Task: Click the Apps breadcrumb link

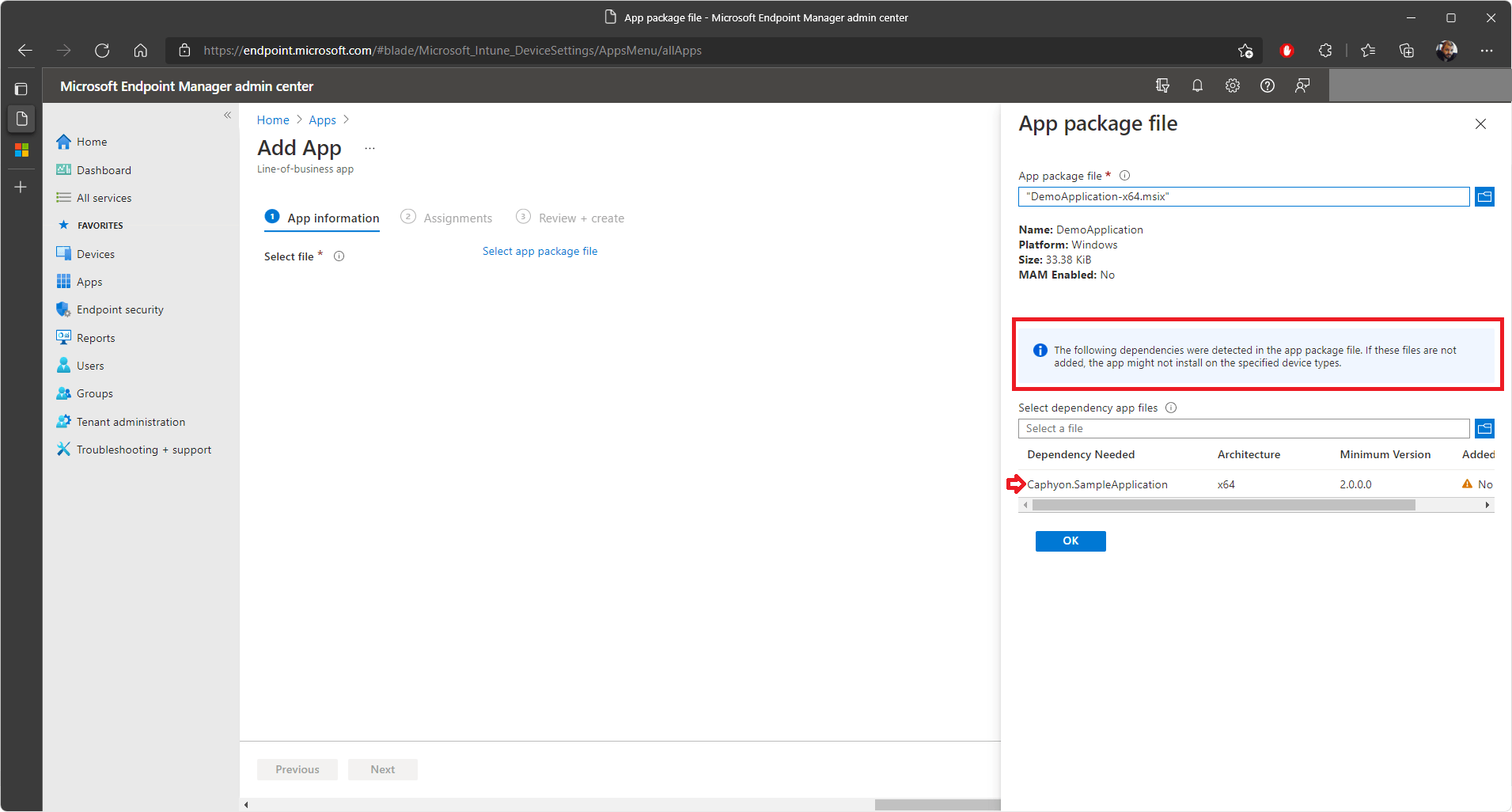Action: pyautogui.click(x=322, y=120)
